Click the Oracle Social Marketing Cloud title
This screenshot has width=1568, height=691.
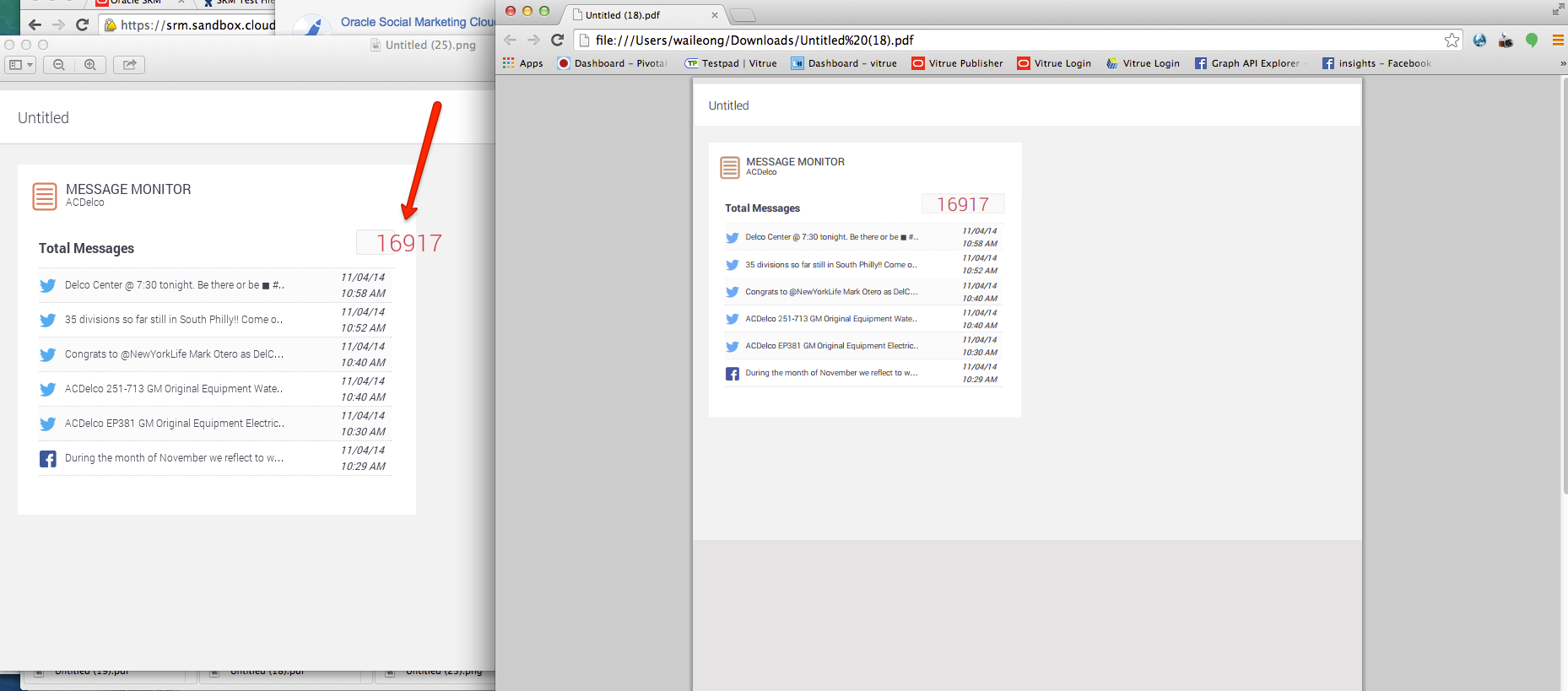click(x=418, y=22)
